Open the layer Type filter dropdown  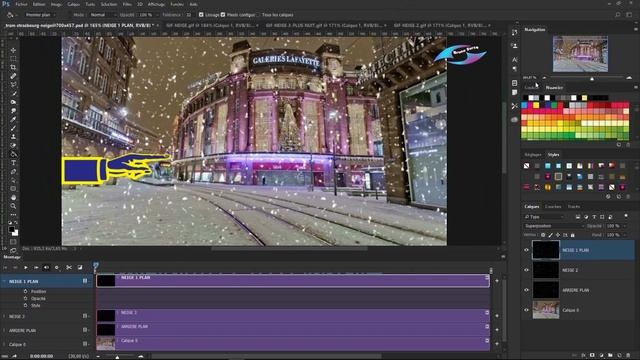point(544,217)
